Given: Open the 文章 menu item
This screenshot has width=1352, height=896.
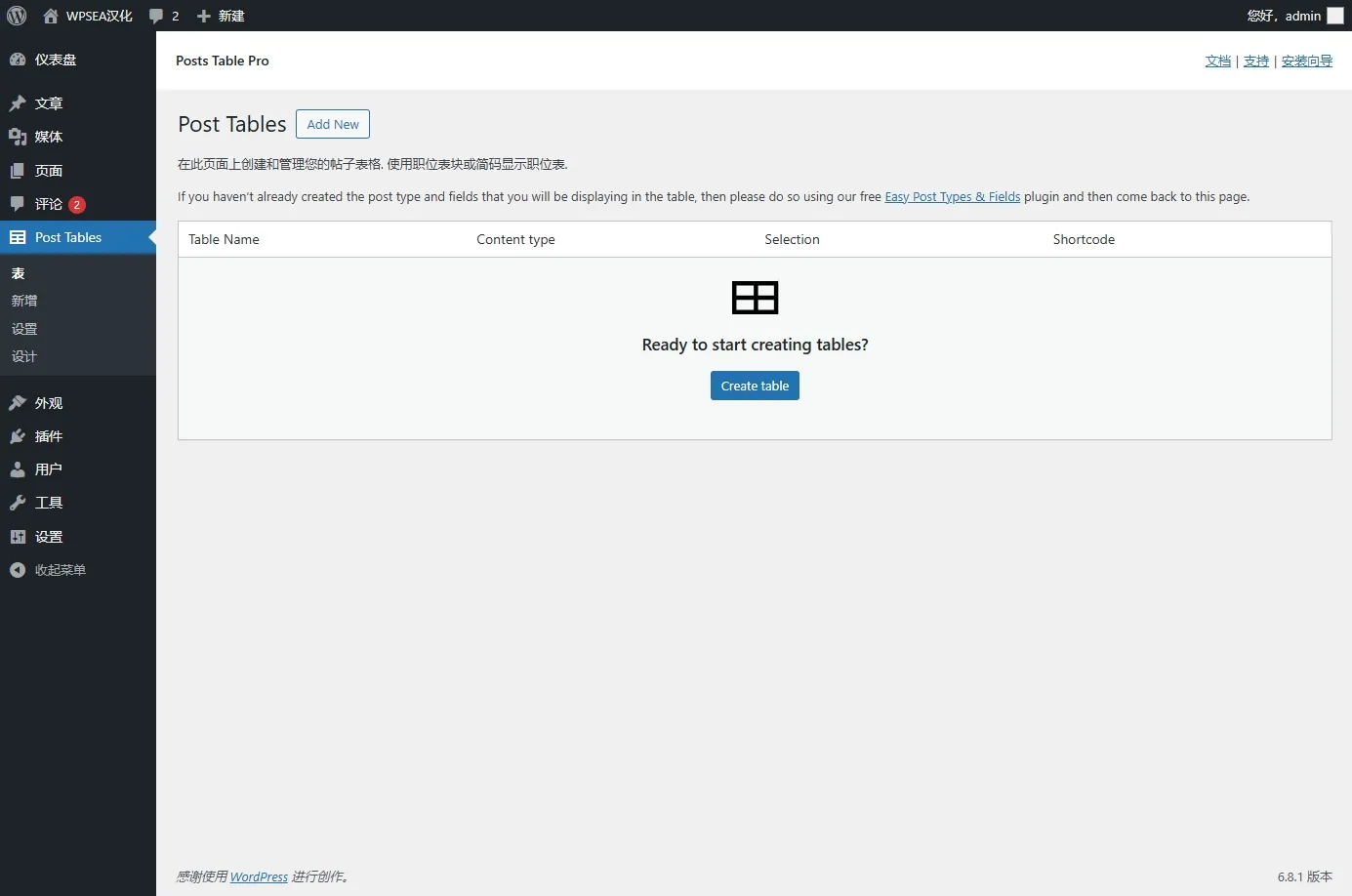Looking at the screenshot, I should (x=78, y=103).
